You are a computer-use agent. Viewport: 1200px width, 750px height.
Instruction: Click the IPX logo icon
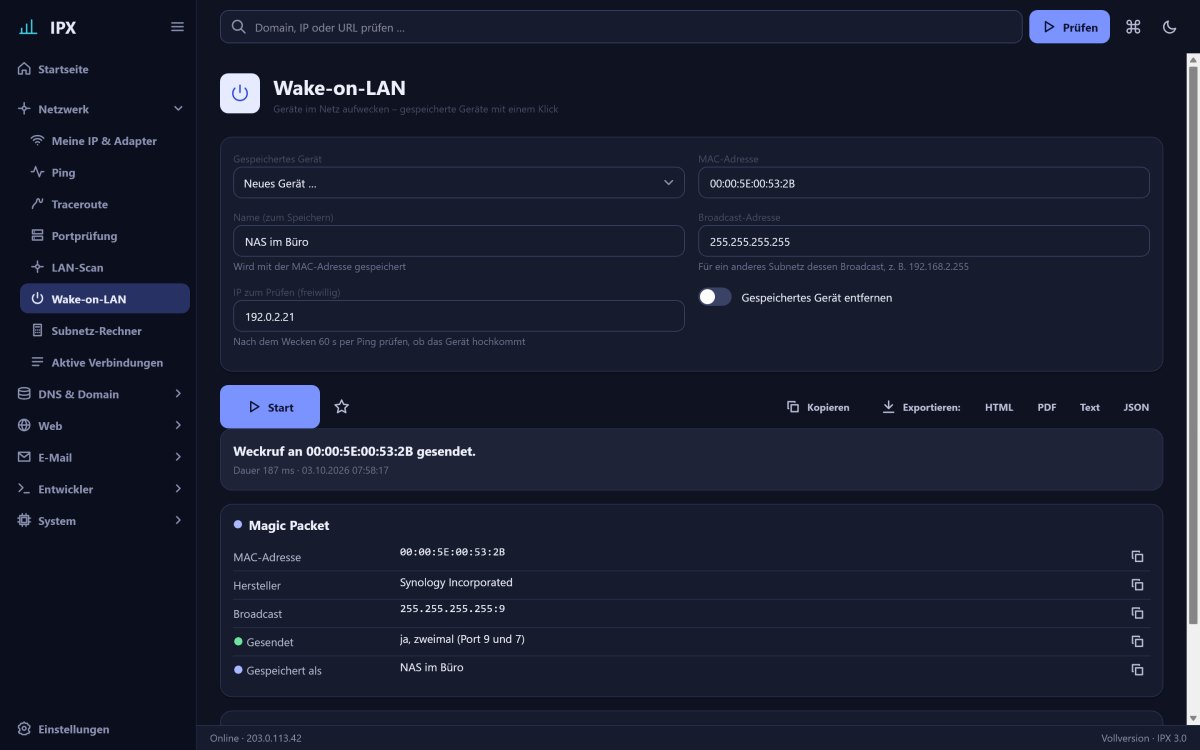pyautogui.click(x=28, y=27)
